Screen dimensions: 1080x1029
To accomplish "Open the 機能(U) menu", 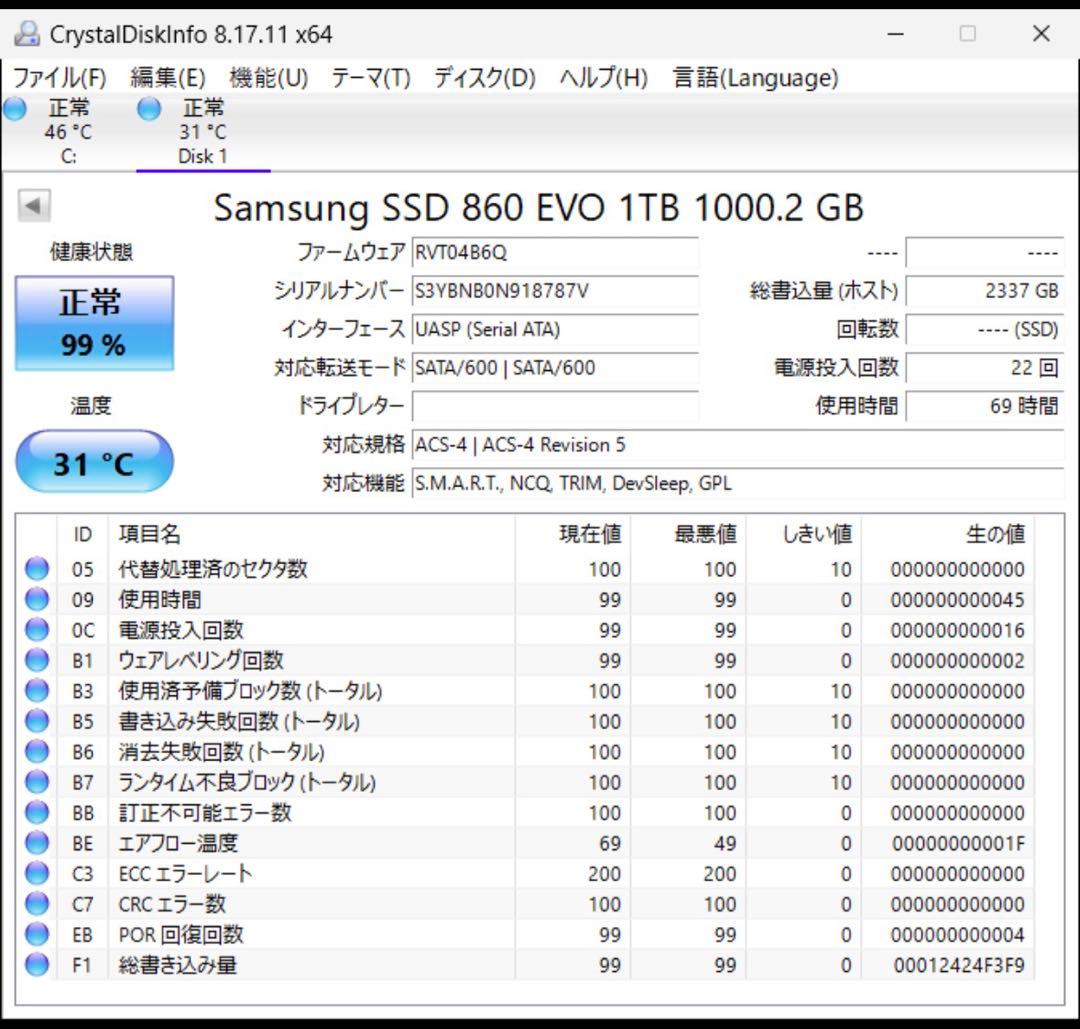I will 269,77.
